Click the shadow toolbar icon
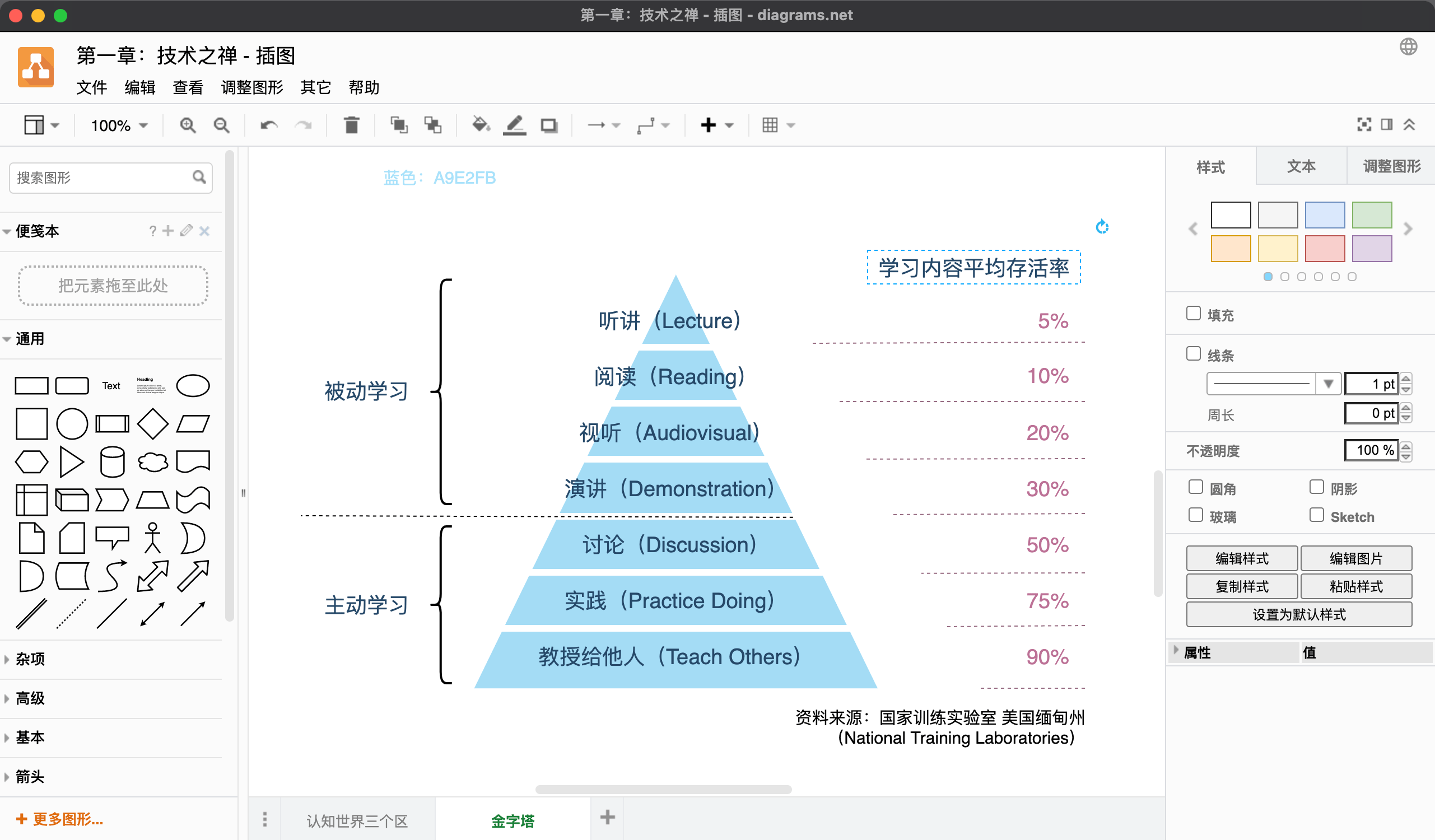This screenshot has height=840, width=1435. pos(549,125)
